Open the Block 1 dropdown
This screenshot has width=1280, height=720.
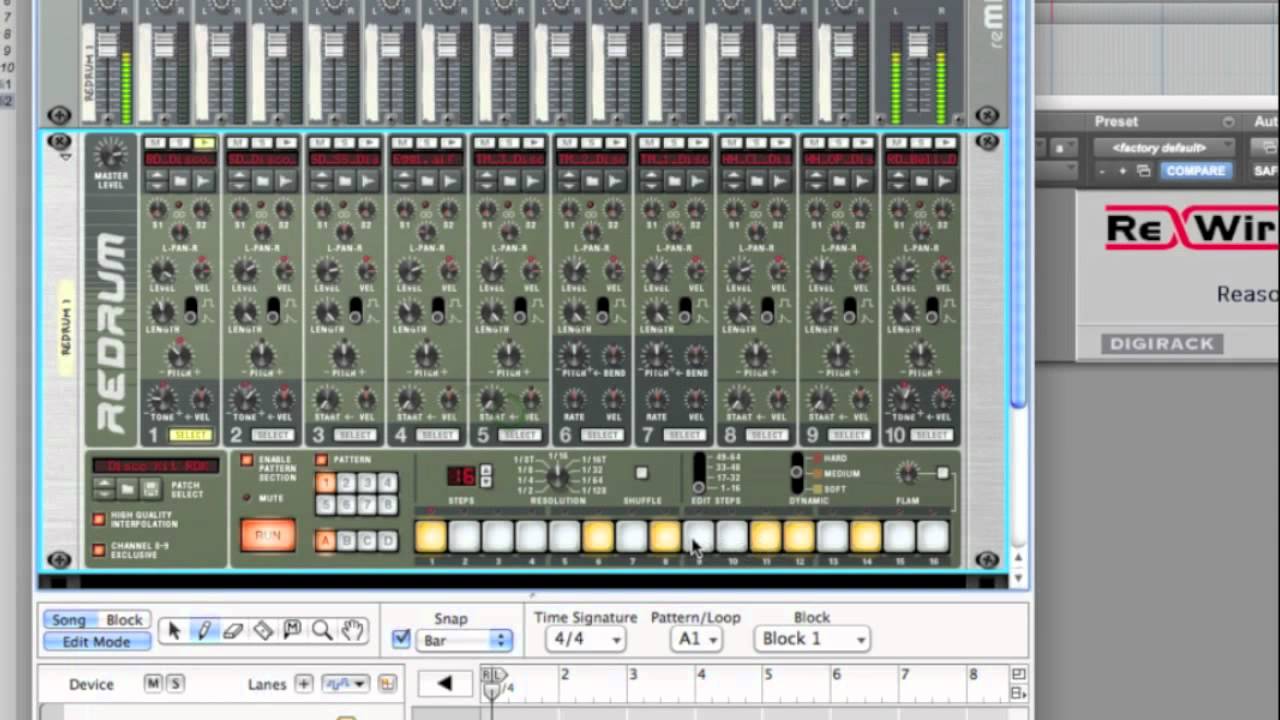812,639
